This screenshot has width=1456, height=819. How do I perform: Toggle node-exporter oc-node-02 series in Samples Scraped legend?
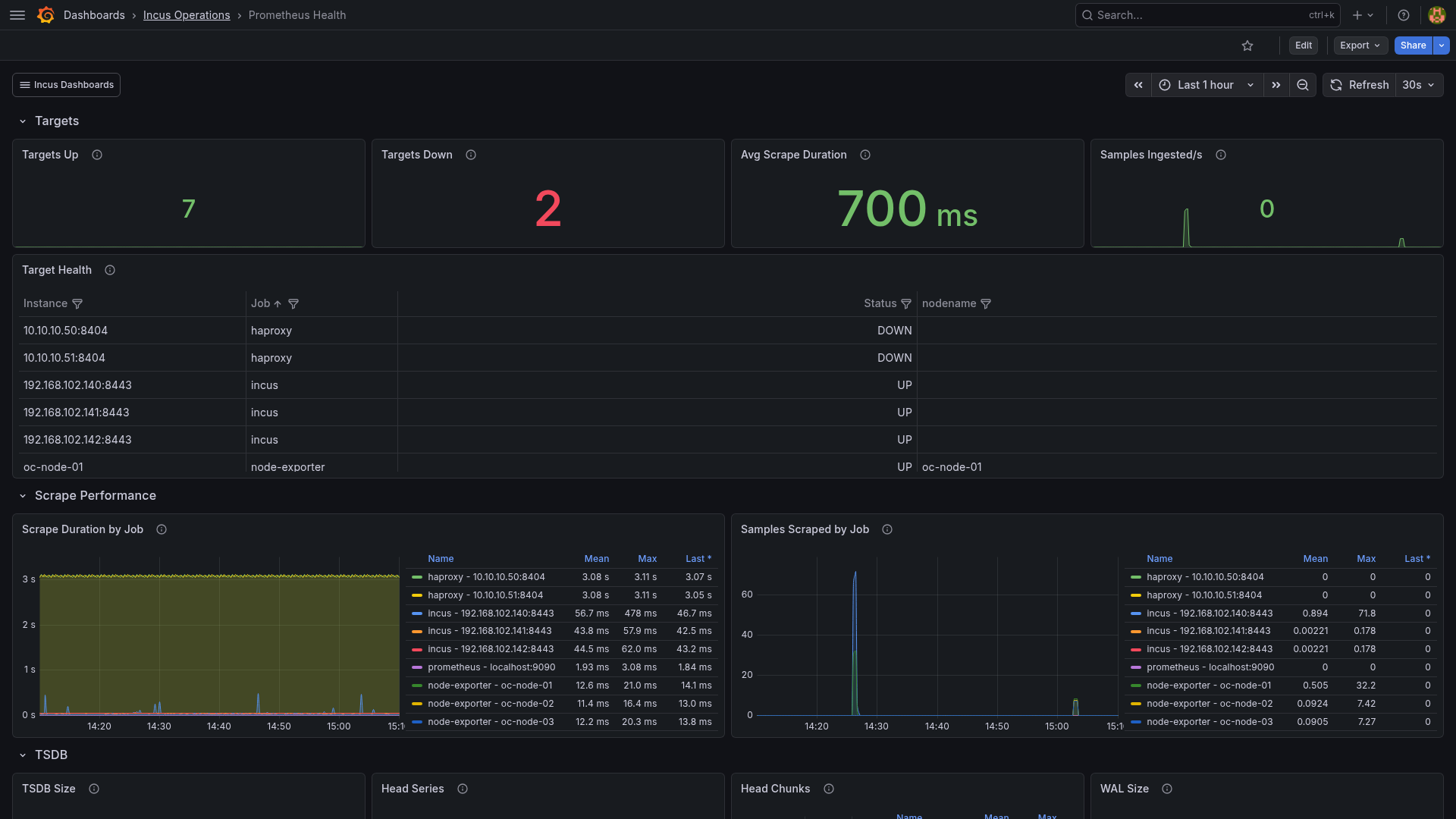click(x=1210, y=704)
